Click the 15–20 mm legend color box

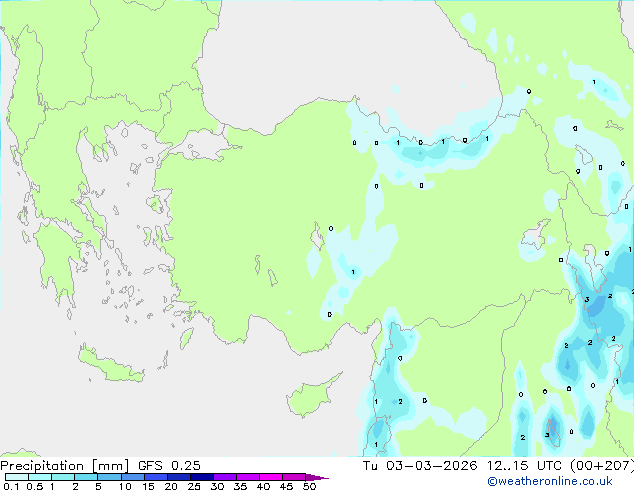[x=156, y=477]
